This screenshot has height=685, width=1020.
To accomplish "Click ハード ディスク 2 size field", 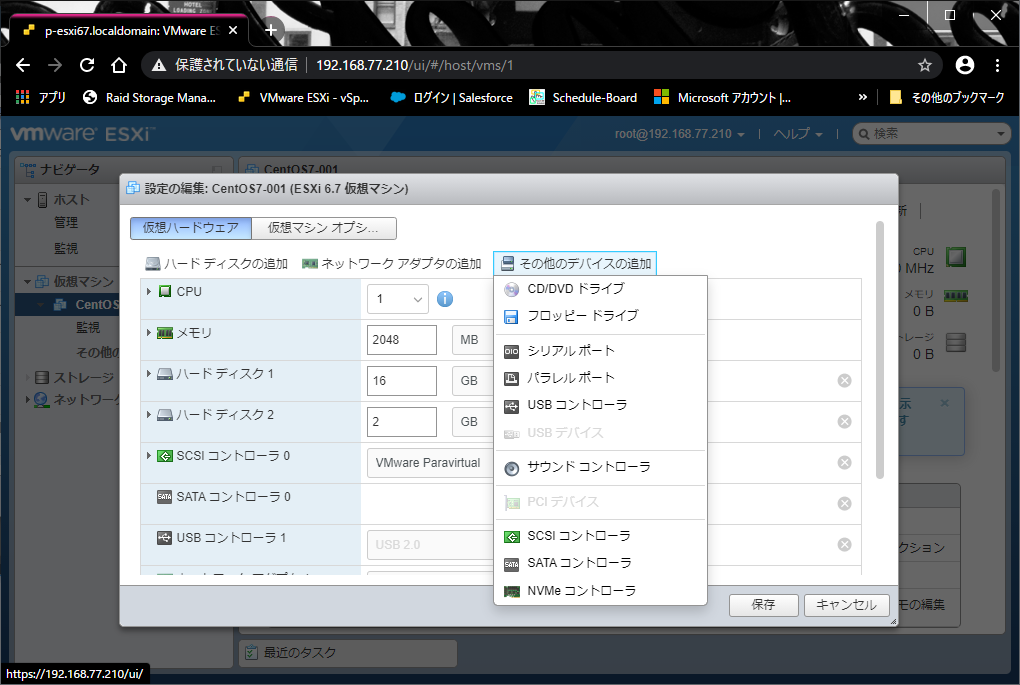I will click(x=401, y=422).
